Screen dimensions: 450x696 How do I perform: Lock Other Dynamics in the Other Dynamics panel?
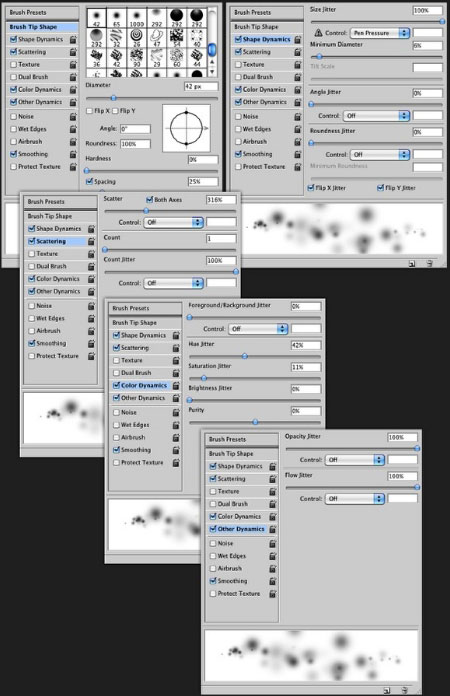coord(272,530)
